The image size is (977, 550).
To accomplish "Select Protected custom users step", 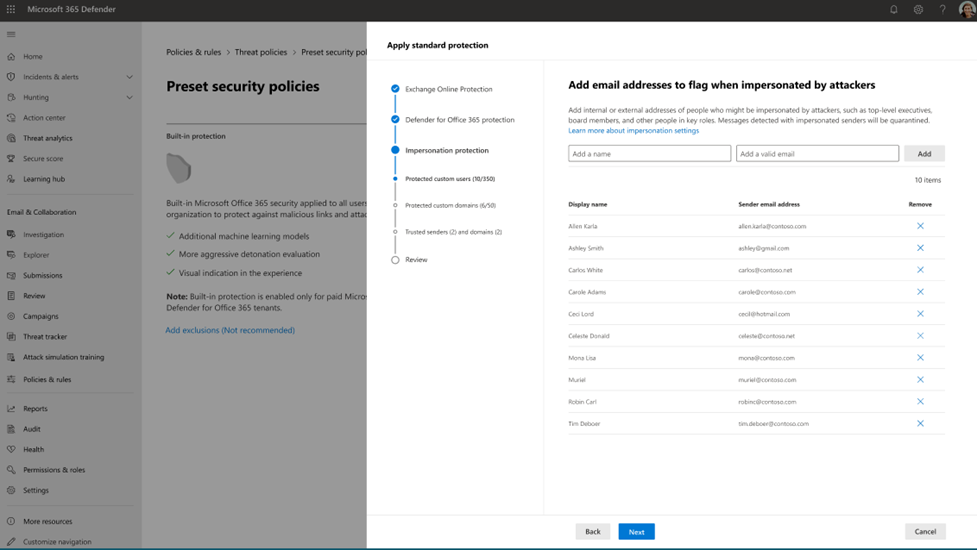I will (450, 179).
